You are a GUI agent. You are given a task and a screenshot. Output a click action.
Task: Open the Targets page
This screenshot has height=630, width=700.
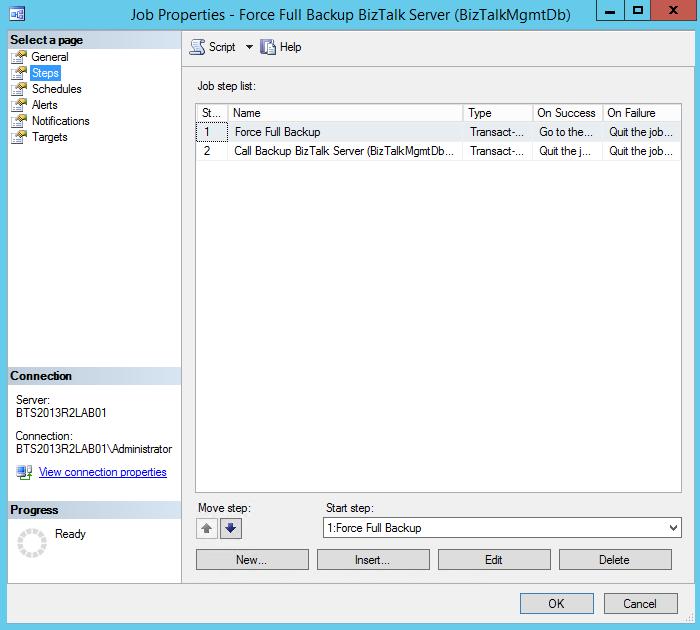coord(49,137)
